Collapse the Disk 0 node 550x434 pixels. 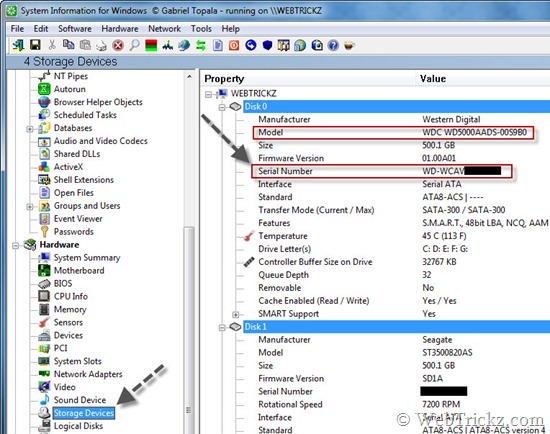click(x=222, y=107)
